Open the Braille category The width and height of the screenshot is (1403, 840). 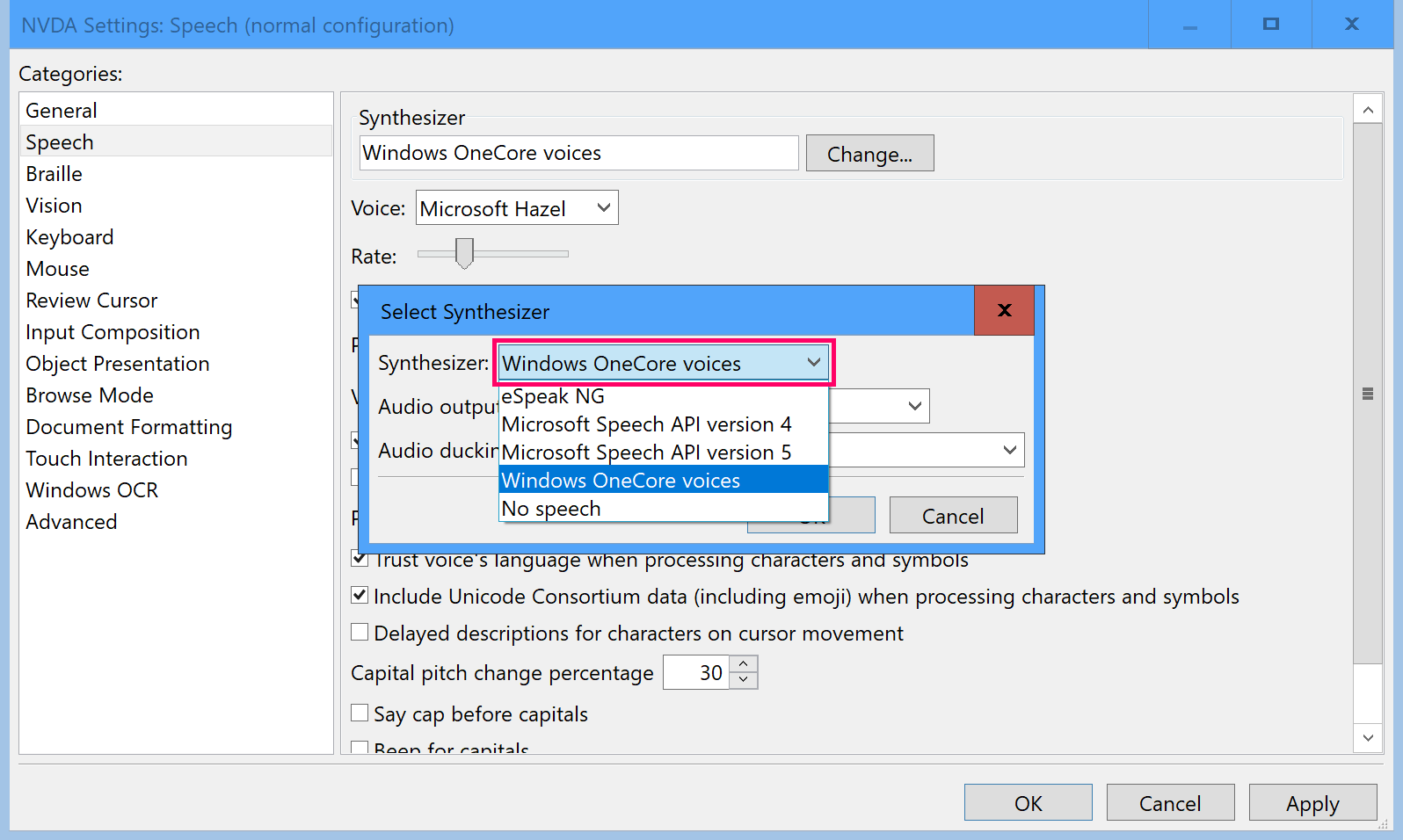176,173
